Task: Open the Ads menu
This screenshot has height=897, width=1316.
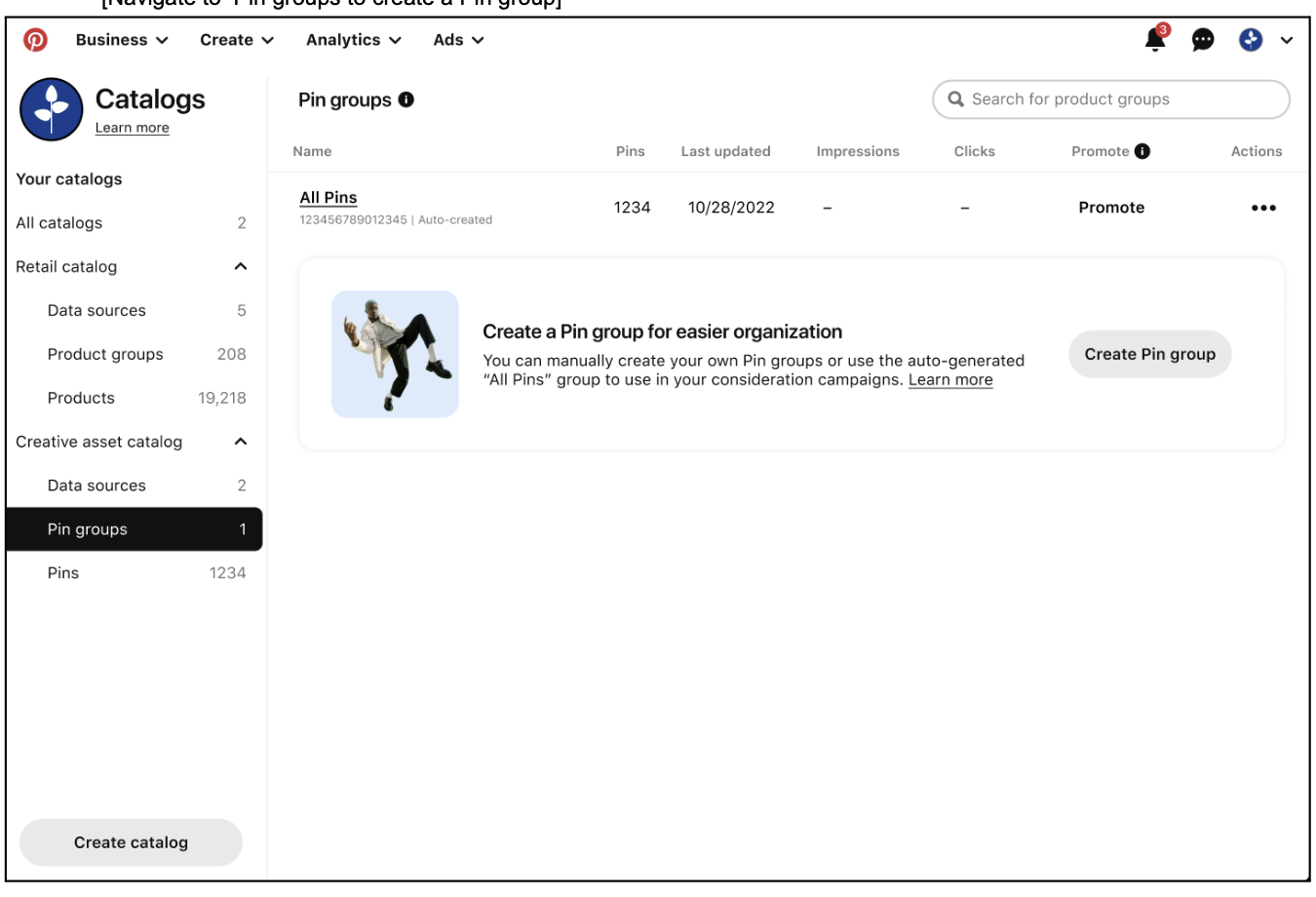Action: pos(458,40)
